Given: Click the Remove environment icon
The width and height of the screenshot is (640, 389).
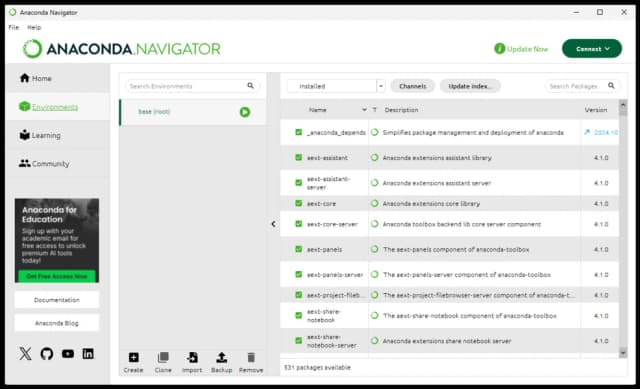Looking at the screenshot, I should pyautogui.click(x=251, y=358).
